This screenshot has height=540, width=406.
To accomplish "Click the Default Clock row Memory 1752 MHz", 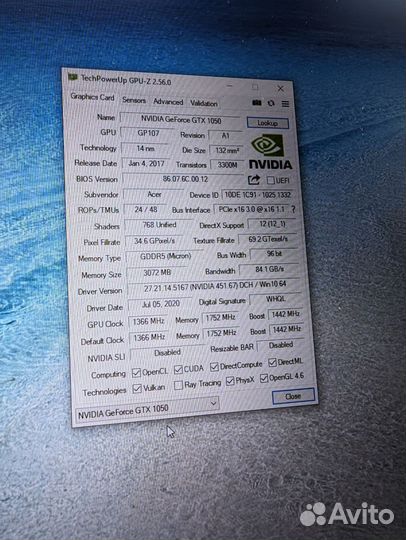I will coord(221,333).
